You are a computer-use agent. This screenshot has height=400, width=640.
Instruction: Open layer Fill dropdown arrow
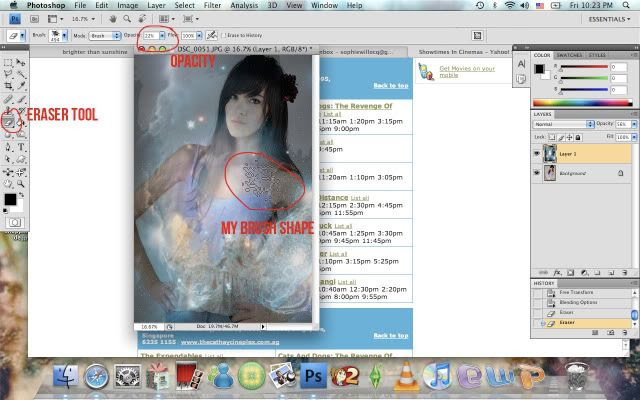(634, 138)
